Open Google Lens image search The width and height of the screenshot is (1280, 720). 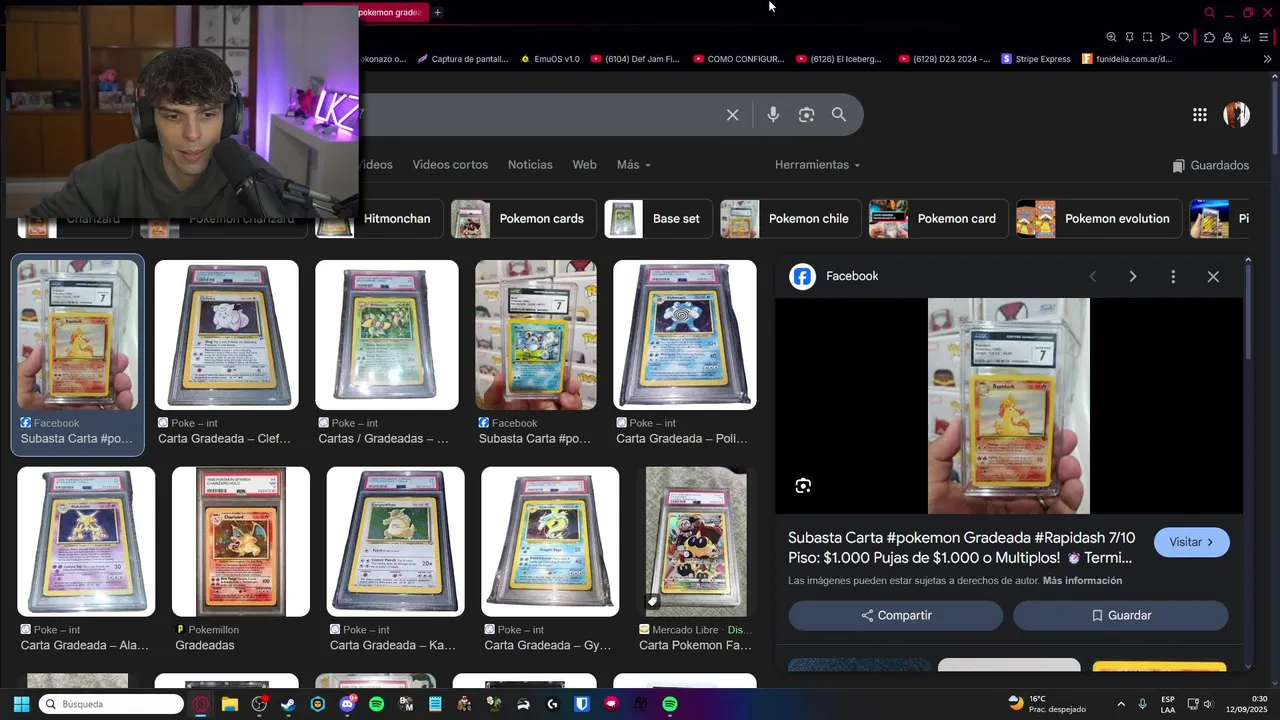click(x=806, y=115)
